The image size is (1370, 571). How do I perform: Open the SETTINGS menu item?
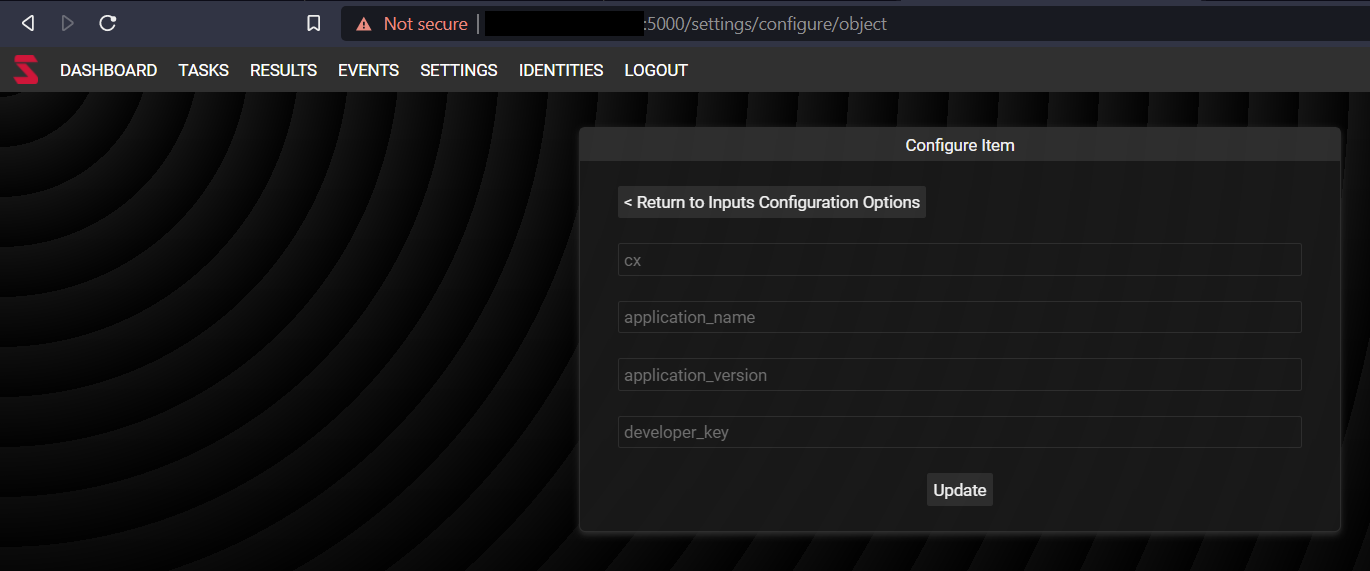point(458,70)
